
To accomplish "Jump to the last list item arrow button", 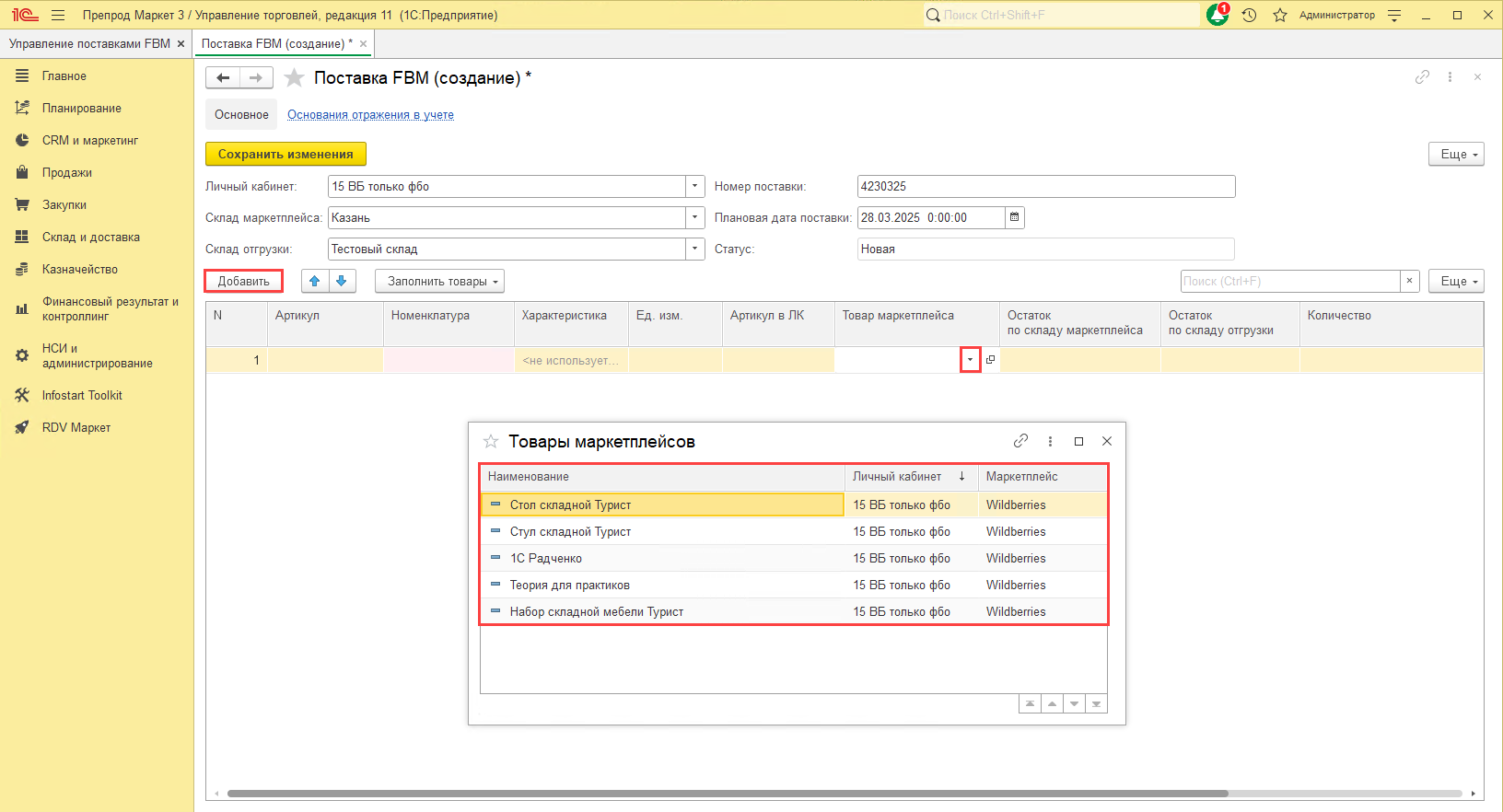I will [1096, 703].
